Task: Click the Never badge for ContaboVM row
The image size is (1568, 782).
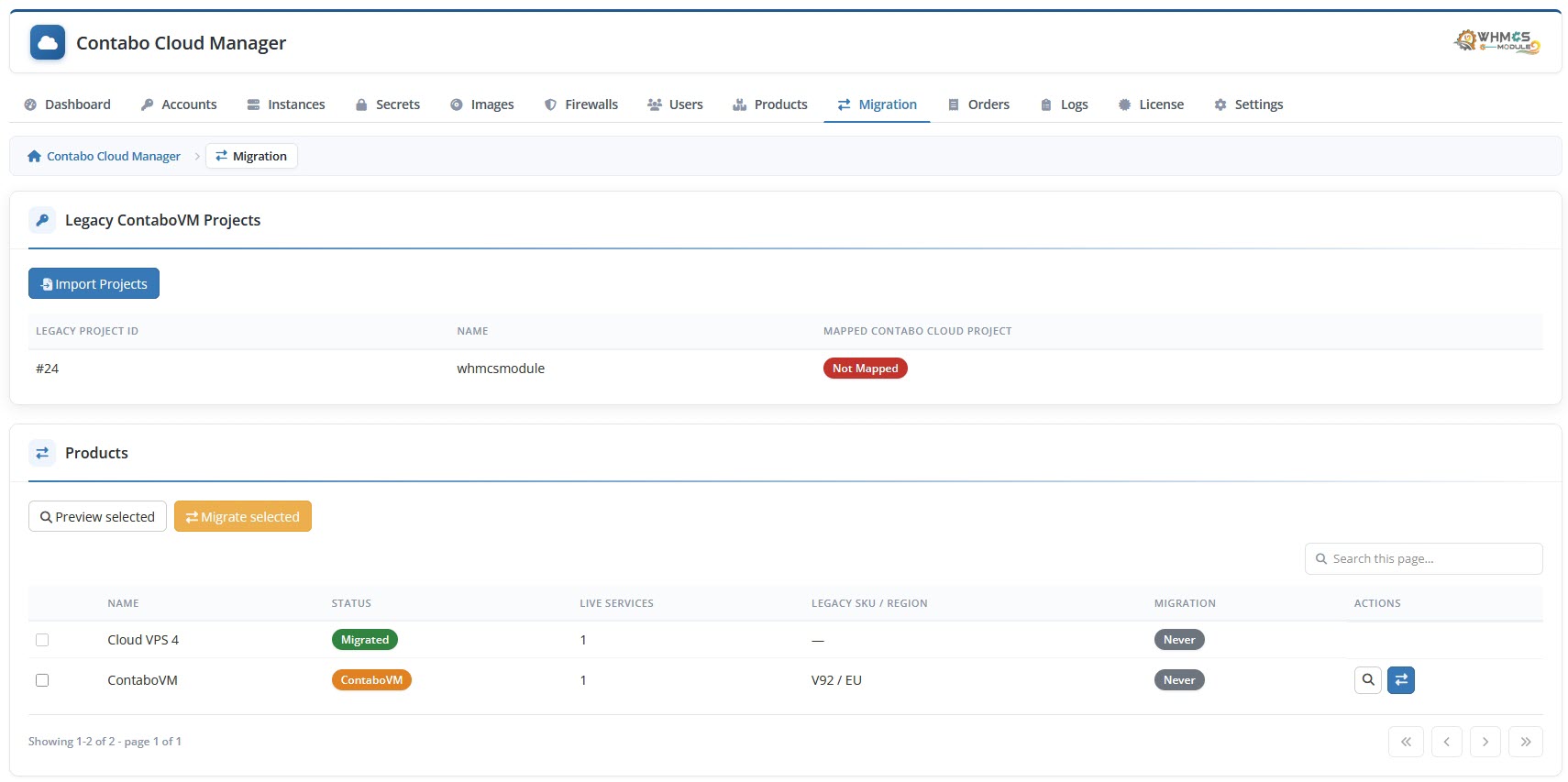Action: point(1179,680)
